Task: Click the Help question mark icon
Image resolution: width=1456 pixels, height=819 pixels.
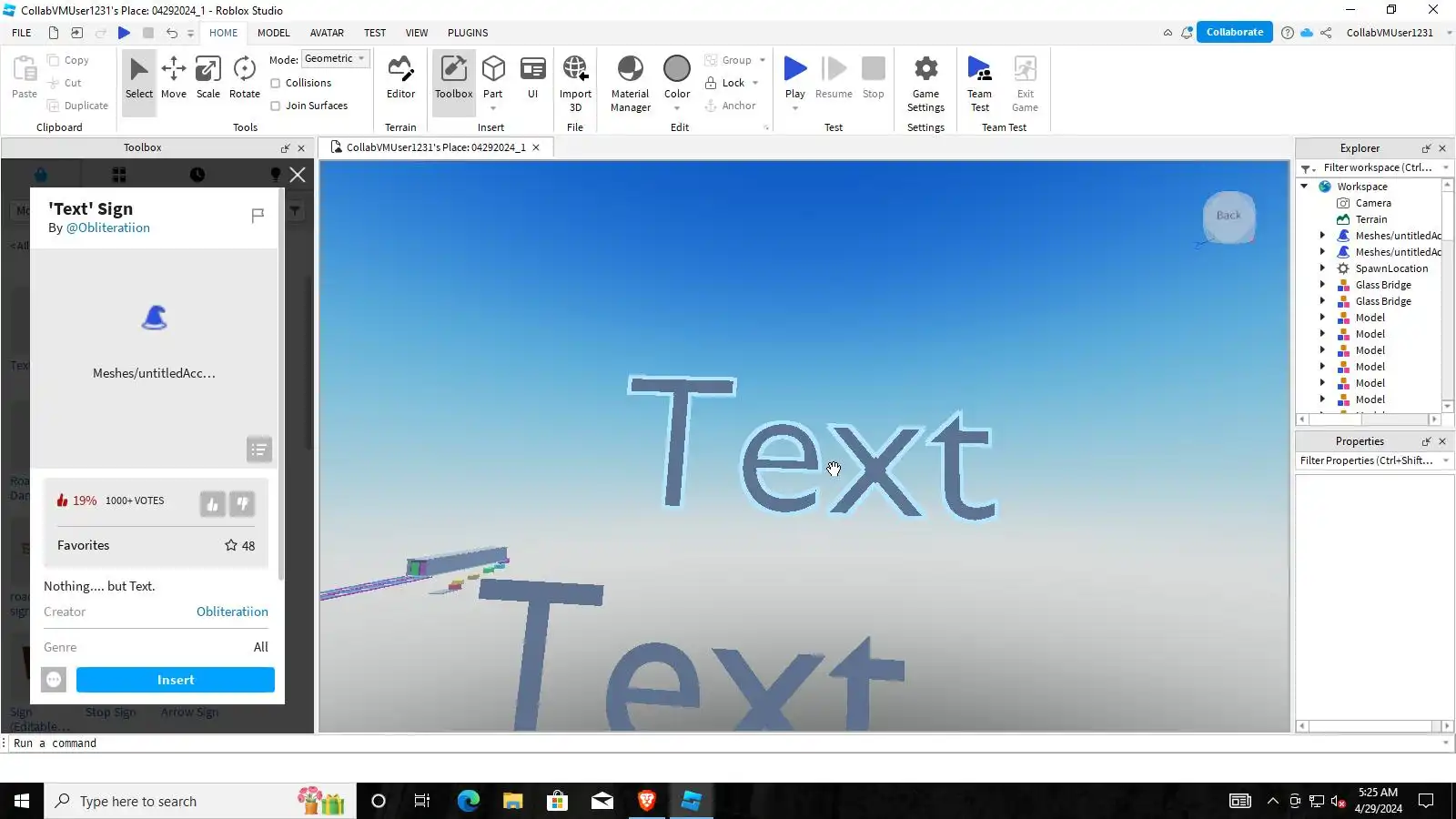Action: pyautogui.click(x=1288, y=33)
